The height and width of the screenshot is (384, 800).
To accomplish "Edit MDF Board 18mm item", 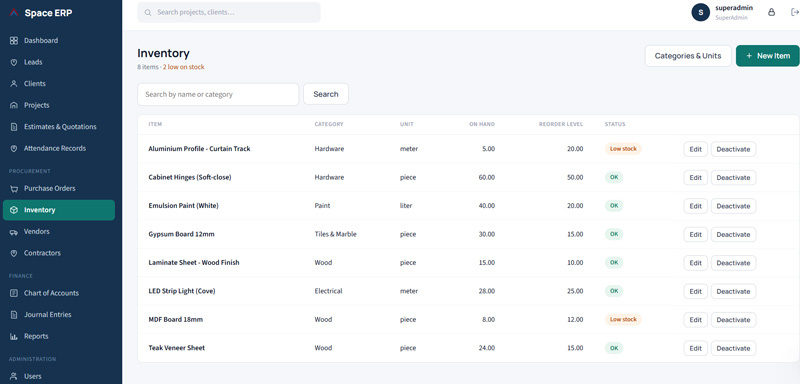I will point(695,320).
